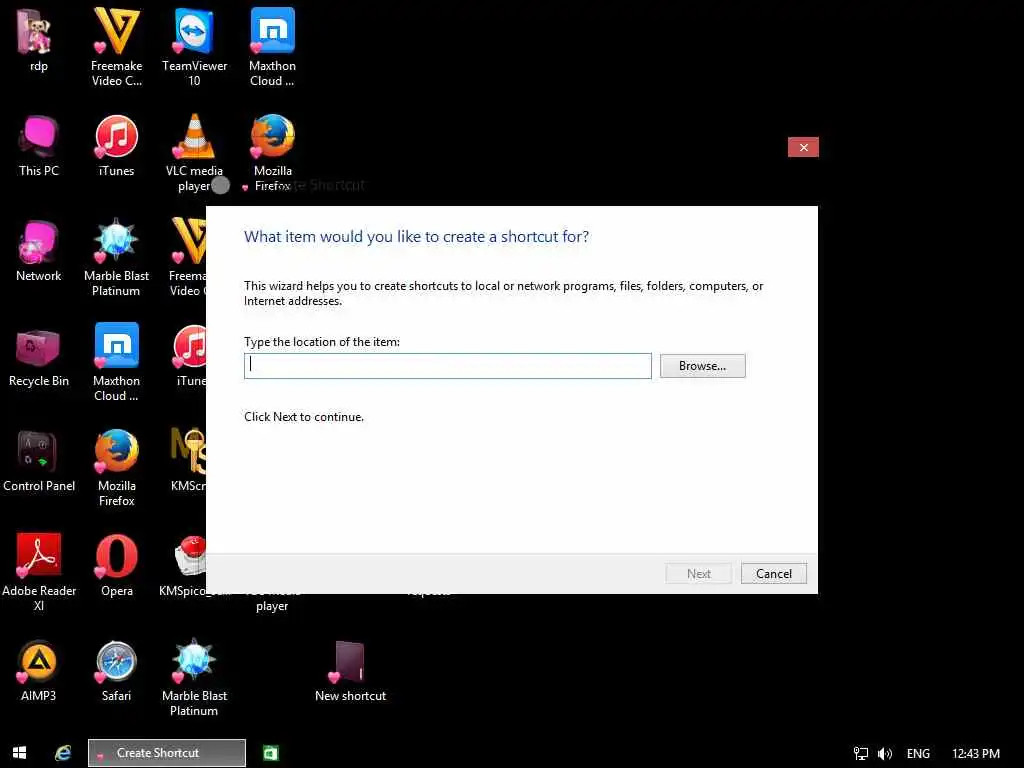1024x768 pixels.
Task: Open the network tray icon
Action: [861, 754]
